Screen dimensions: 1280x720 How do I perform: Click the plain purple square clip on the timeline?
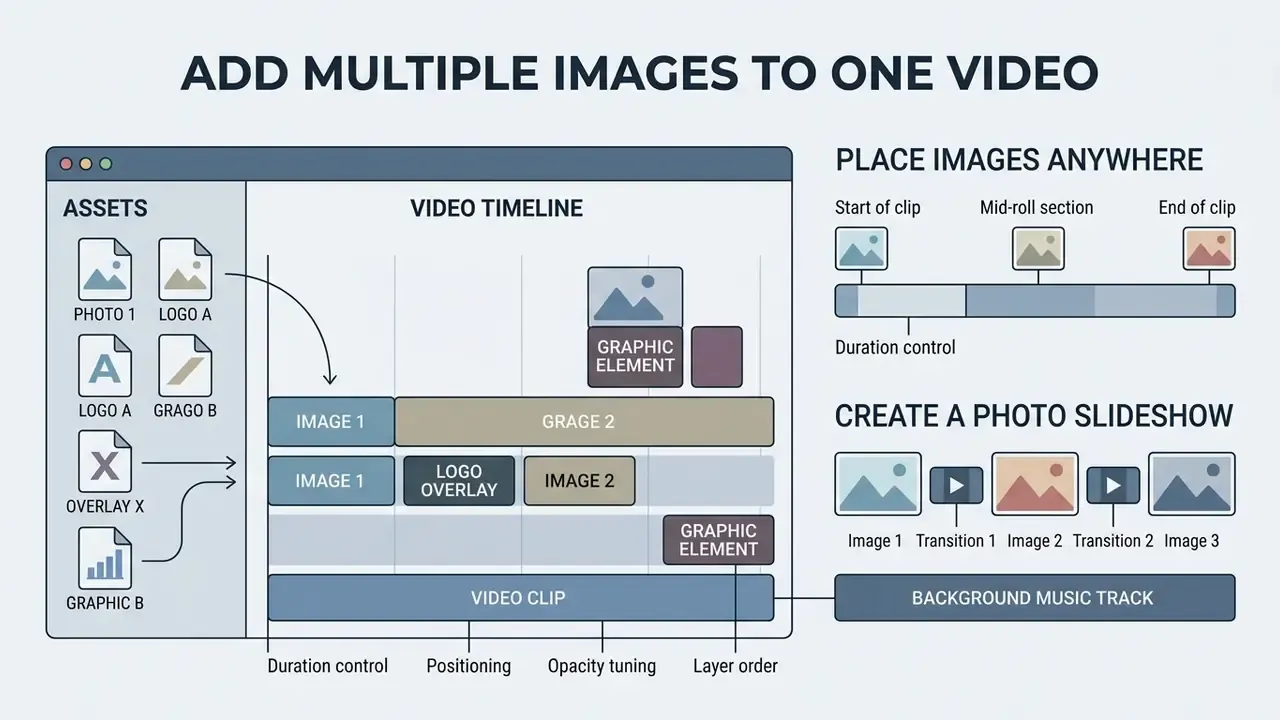(x=717, y=357)
